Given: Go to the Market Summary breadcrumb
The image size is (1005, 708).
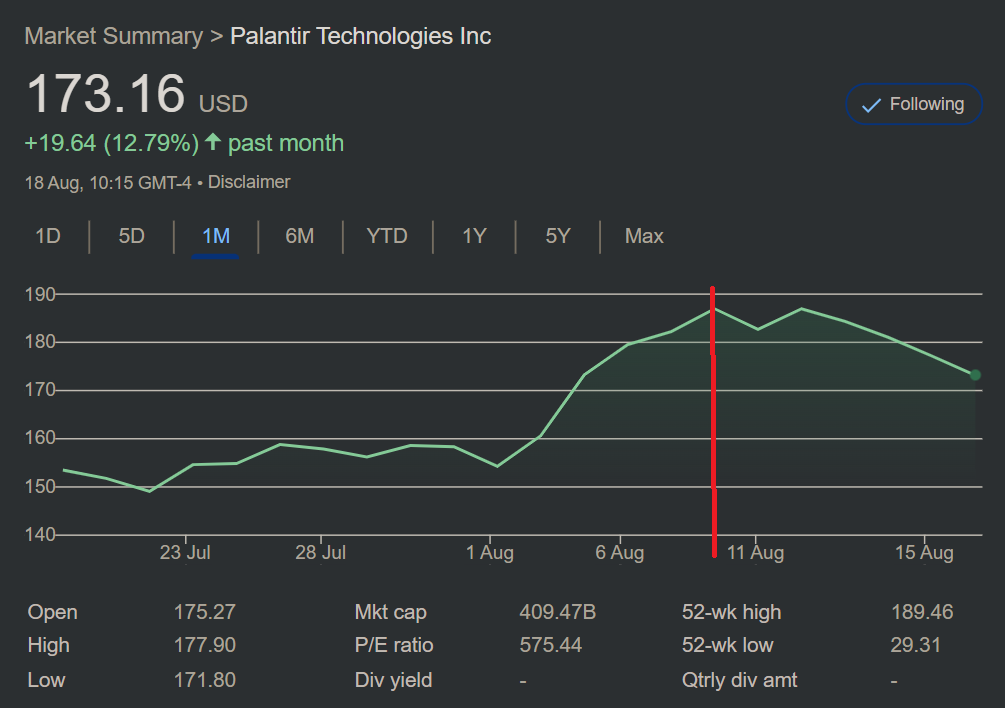Looking at the screenshot, I should click(113, 37).
